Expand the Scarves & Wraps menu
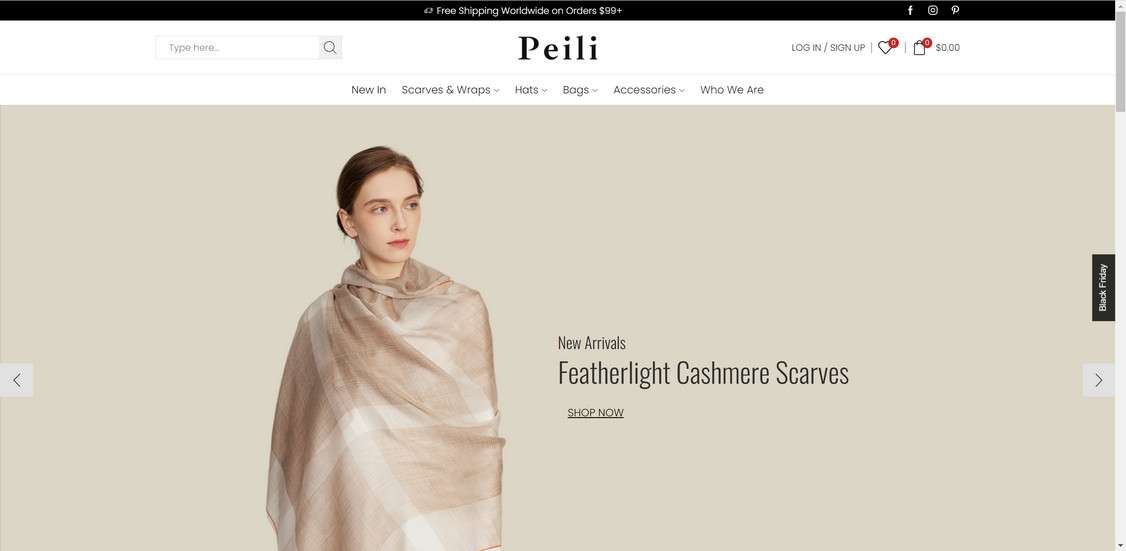Viewport: 1126px width, 551px height. click(450, 90)
